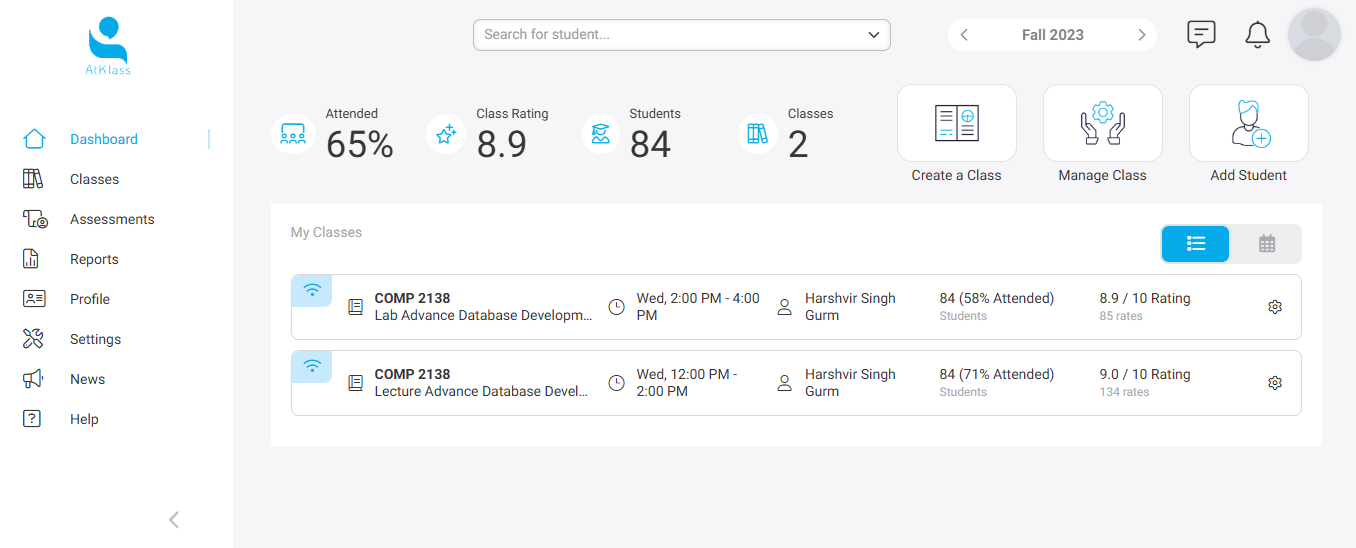Viewport: 1356px width, 548px height.
Task: Switch to list view of classes
Action: [x=1195, y=243]
